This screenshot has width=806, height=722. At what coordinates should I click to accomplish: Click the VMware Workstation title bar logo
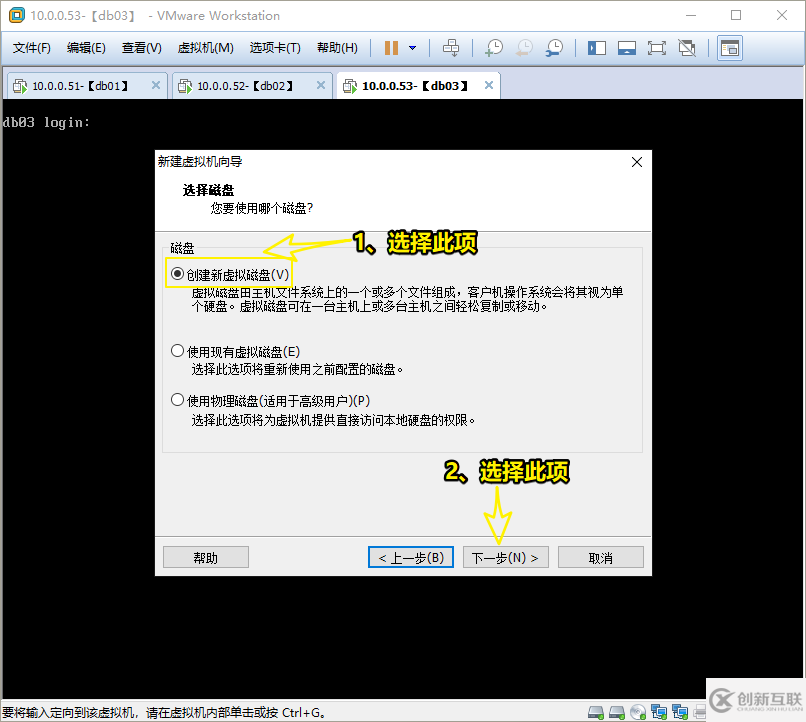(x=16, y=15)
